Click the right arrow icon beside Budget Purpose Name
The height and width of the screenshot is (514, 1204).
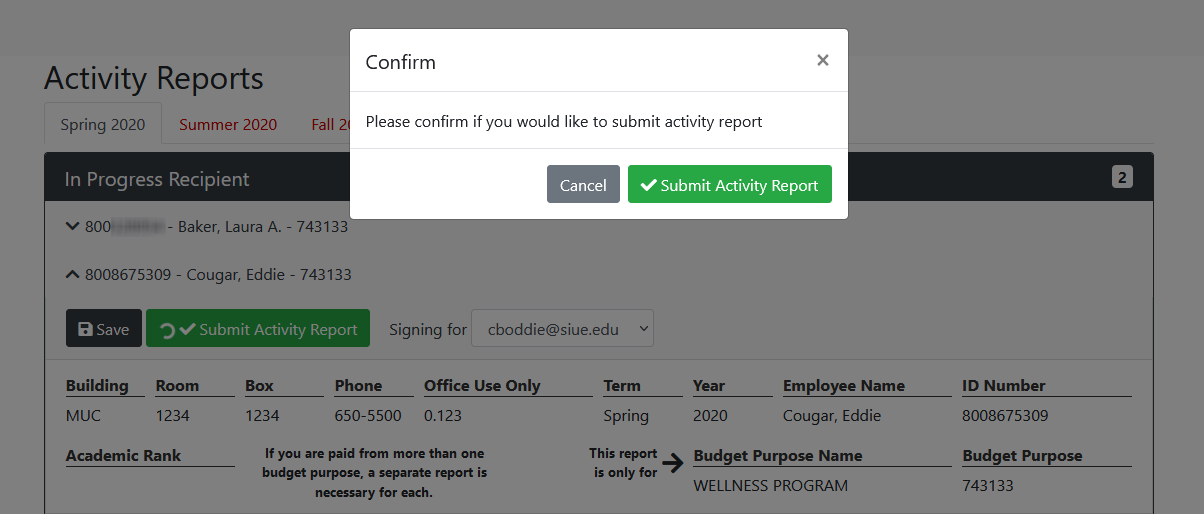673,462
